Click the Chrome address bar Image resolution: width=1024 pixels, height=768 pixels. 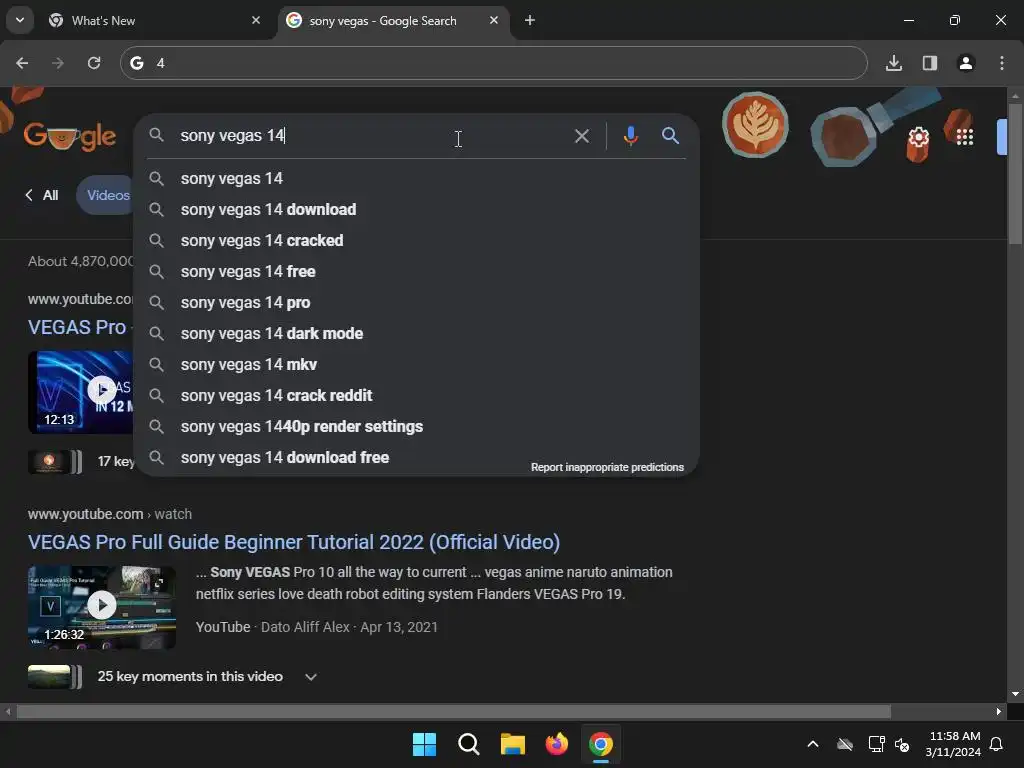point(493,63)
